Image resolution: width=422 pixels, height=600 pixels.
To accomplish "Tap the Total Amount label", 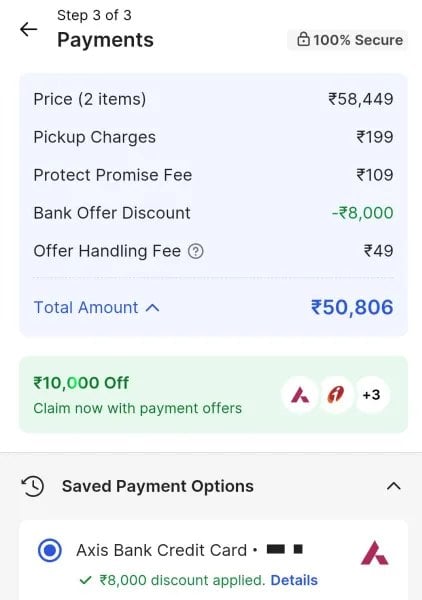I will click(86, 308).
